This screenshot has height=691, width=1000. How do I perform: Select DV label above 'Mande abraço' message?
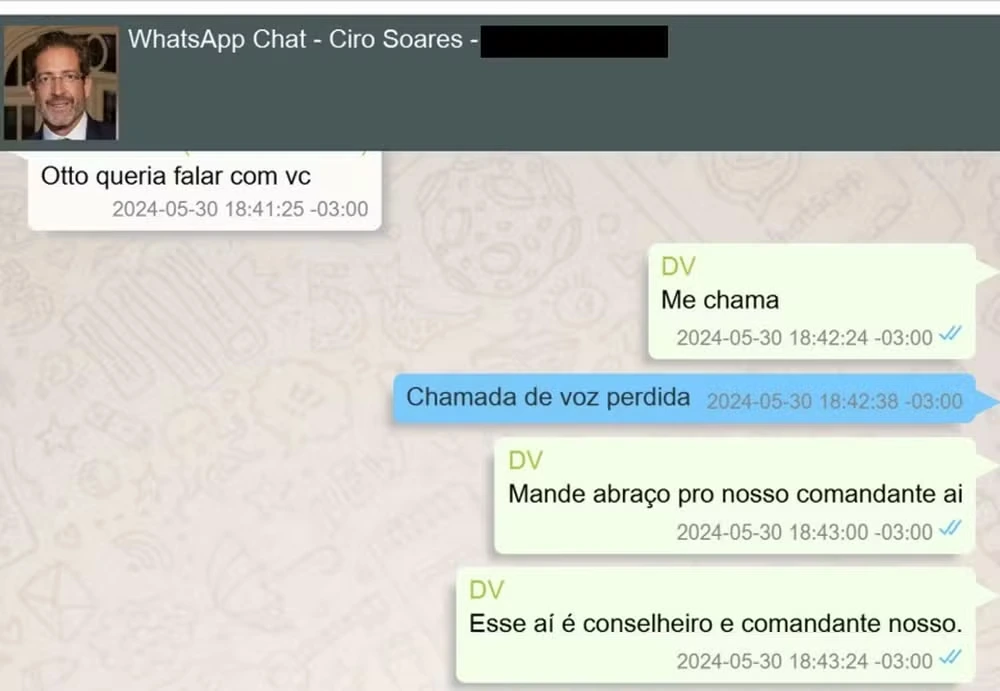(x=525, y=461)
